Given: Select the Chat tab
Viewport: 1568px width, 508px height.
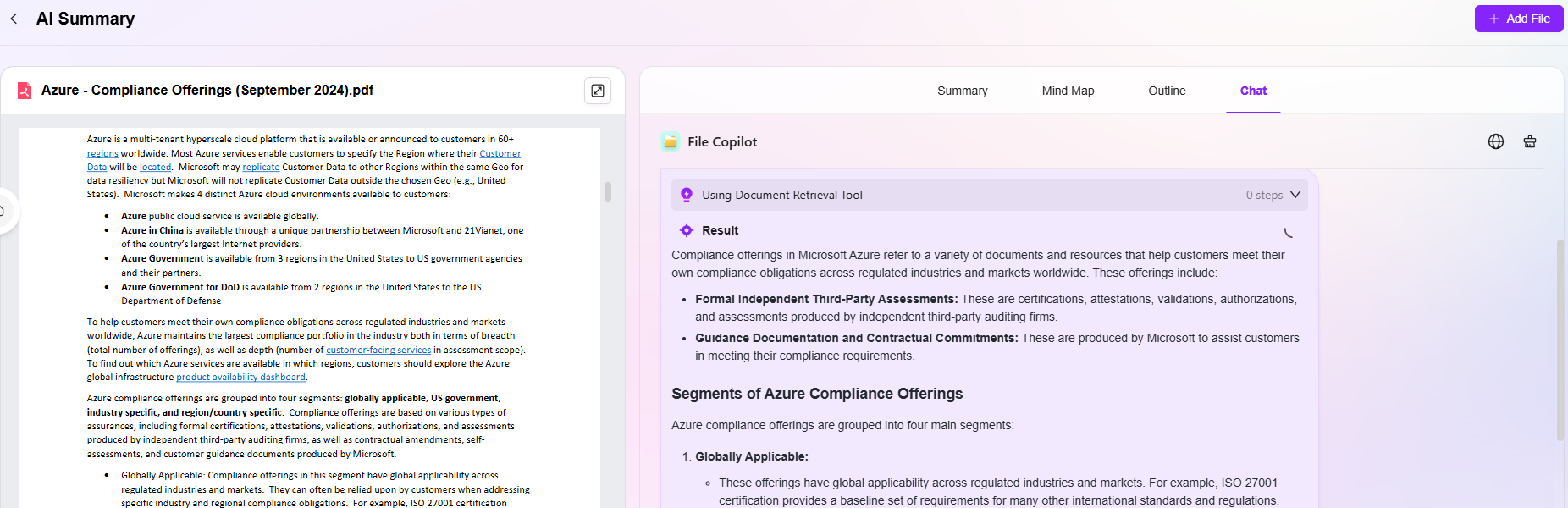Looking at the screenshot, I should tap(1253, 91).
